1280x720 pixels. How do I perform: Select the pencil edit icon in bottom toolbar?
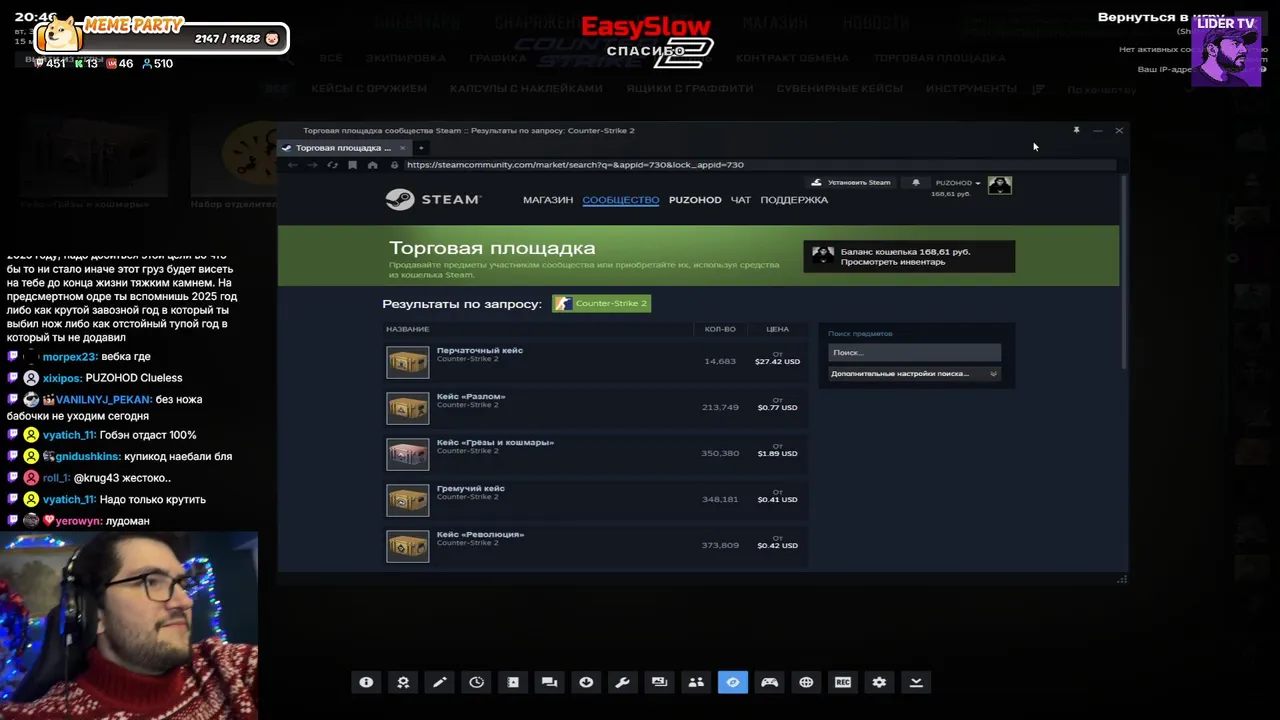click(x=439, y=682)
